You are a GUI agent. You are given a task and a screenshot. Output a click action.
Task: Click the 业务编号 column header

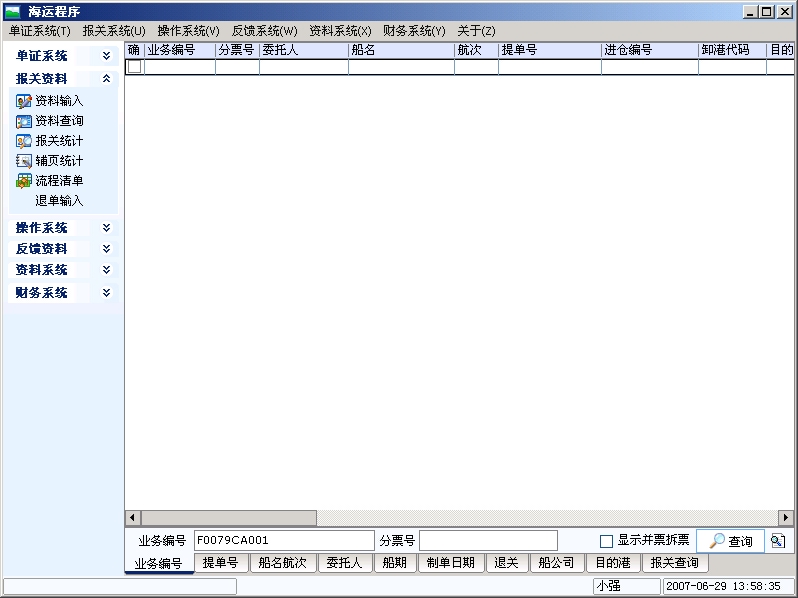coord(180,50)
